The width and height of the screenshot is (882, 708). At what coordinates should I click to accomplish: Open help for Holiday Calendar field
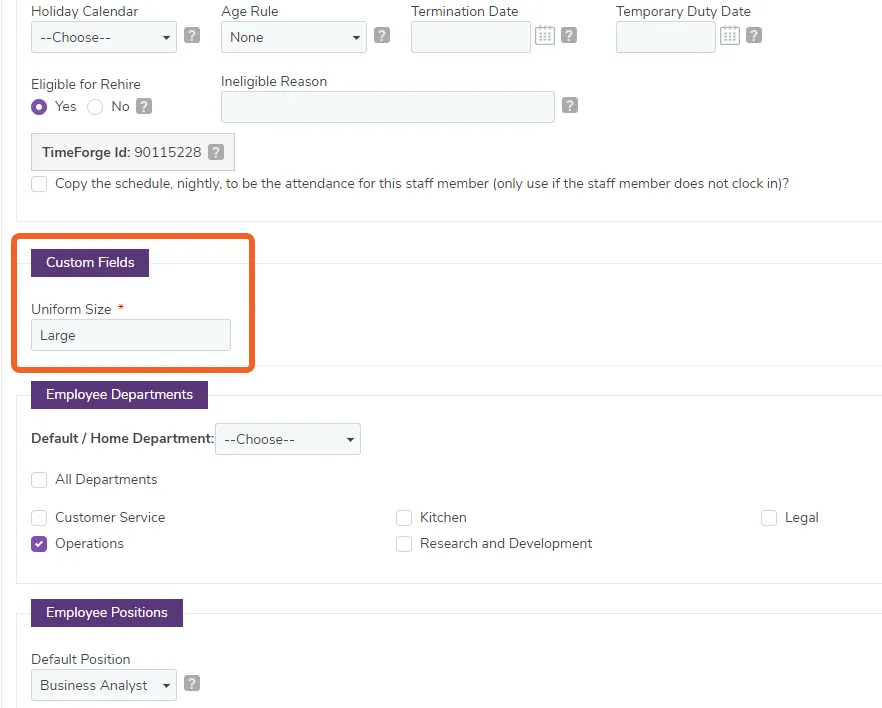point(192,35)
